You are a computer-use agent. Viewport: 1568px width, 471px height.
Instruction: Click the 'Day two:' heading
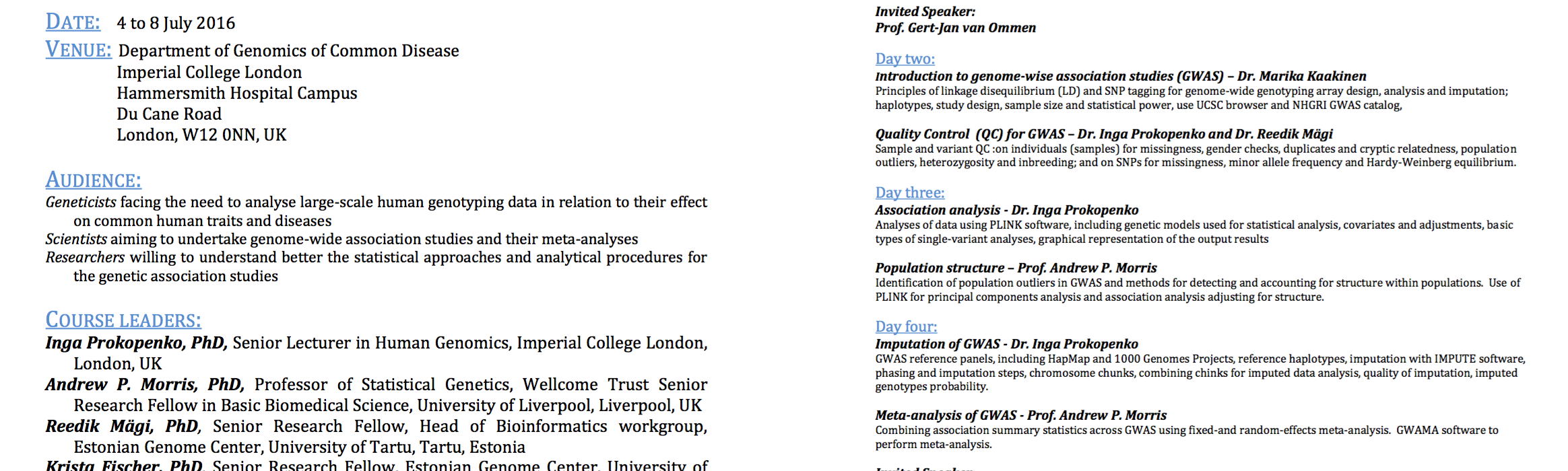[905, 59]
